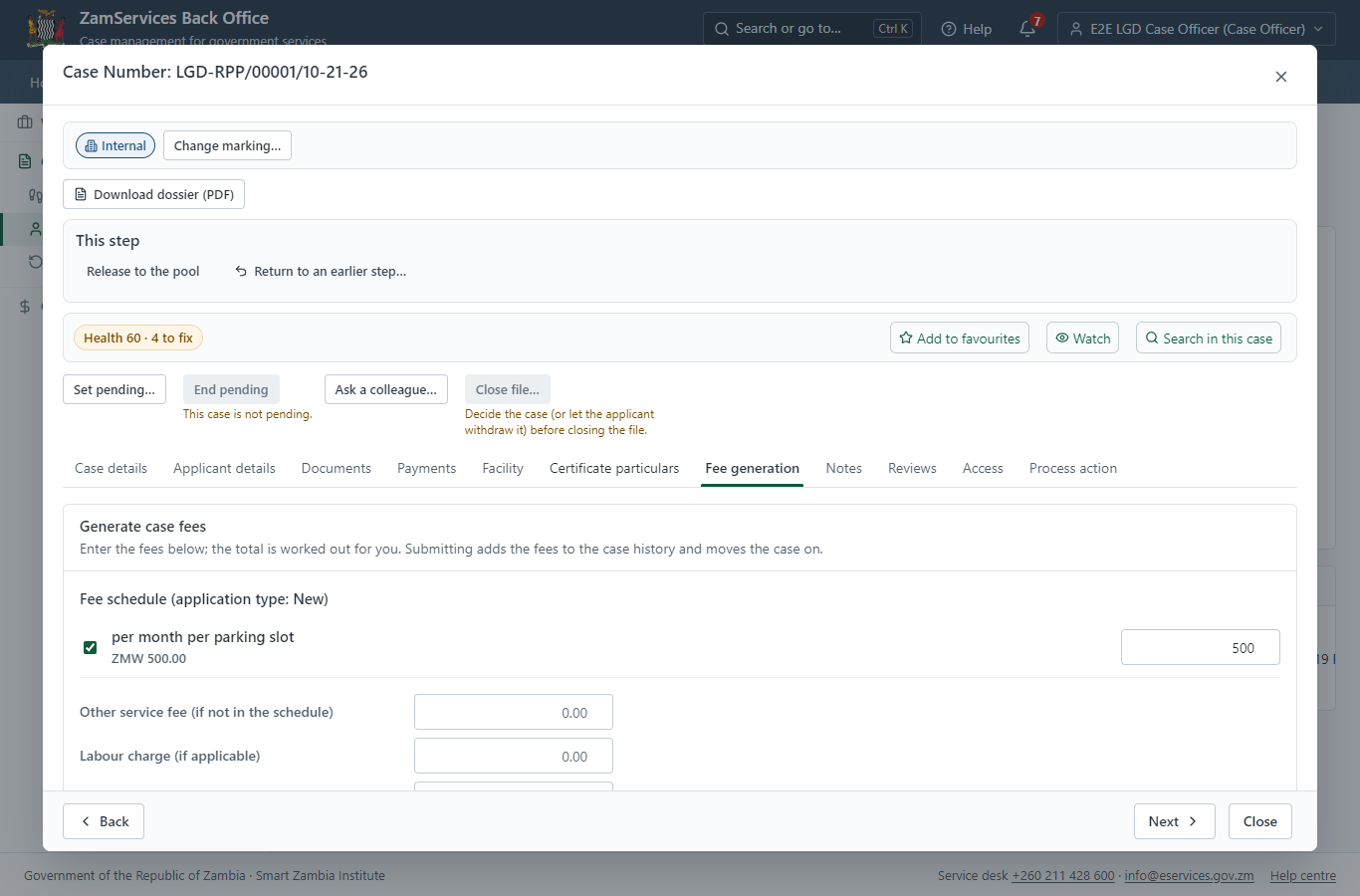Switch to the Notes tab

click(x=844, y=468)
